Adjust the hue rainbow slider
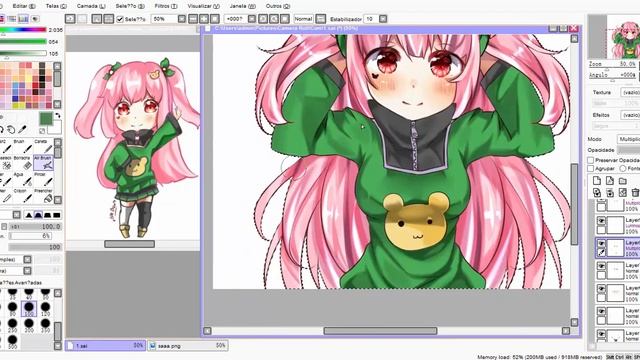This screenshot has height=360, width=640. point(23,30)
